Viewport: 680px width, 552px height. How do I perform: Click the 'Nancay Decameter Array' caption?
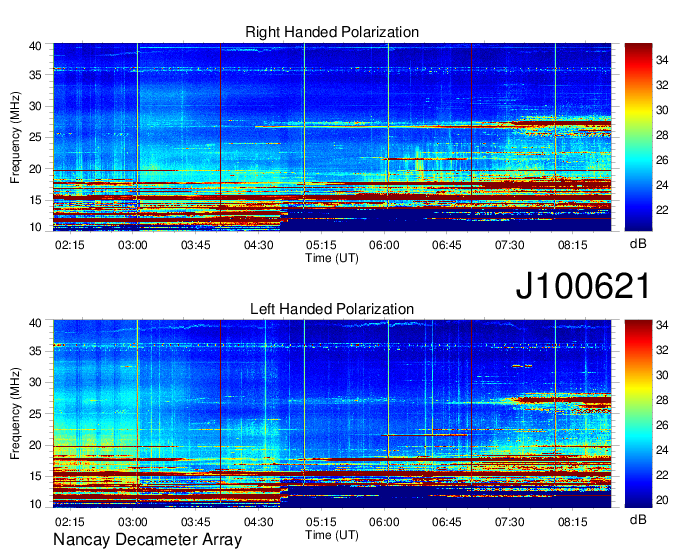click(147, 539)
